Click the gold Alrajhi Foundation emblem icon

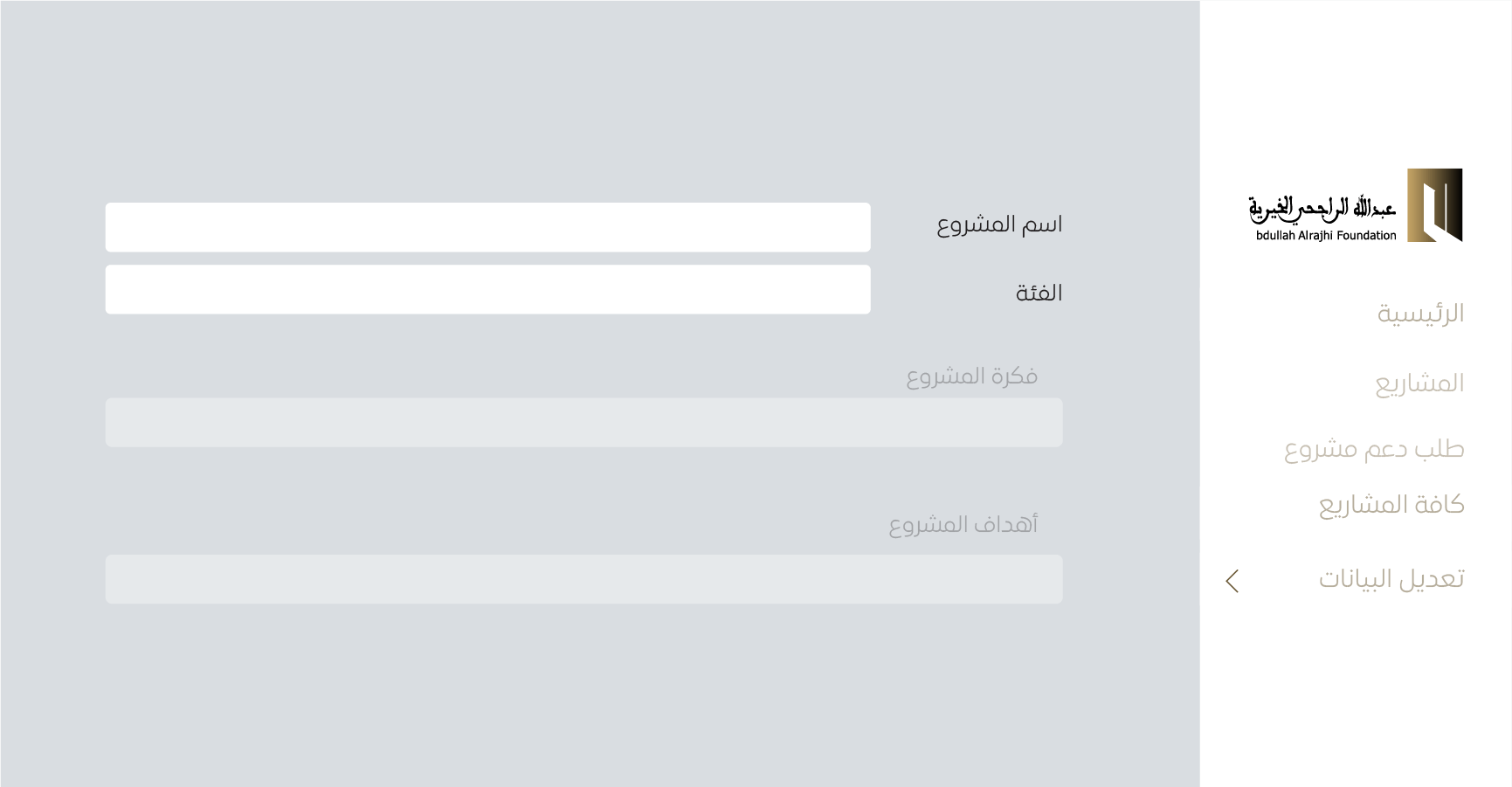tap(1434, 205)
